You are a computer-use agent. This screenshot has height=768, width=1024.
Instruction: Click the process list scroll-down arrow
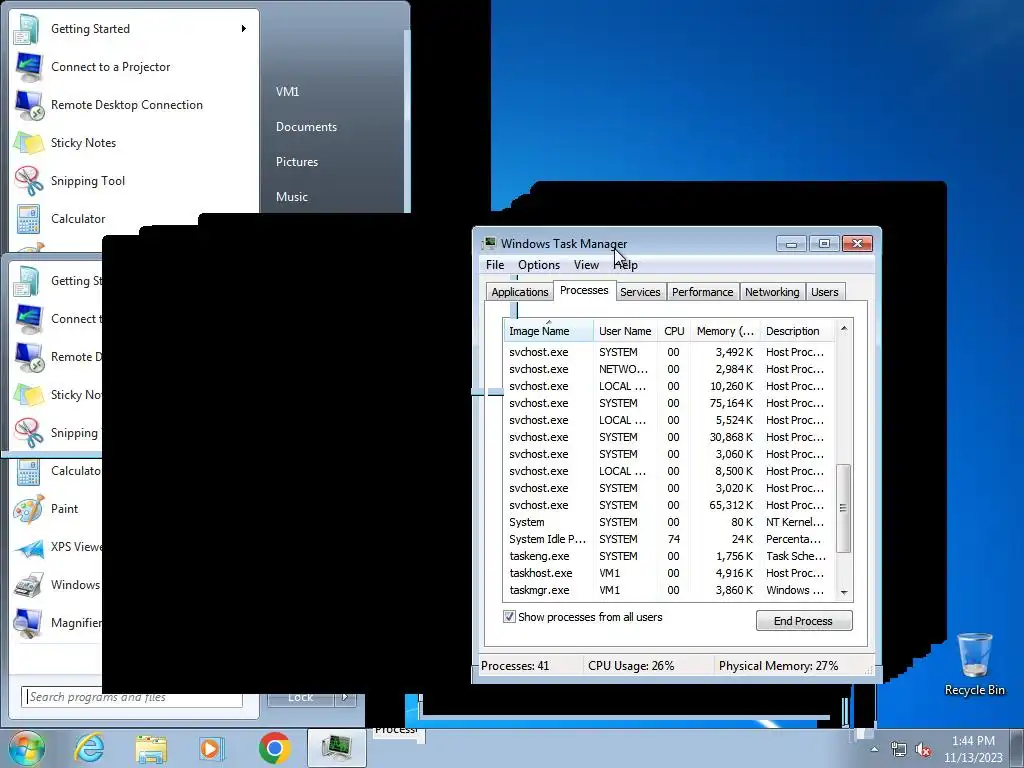[844, 592]
